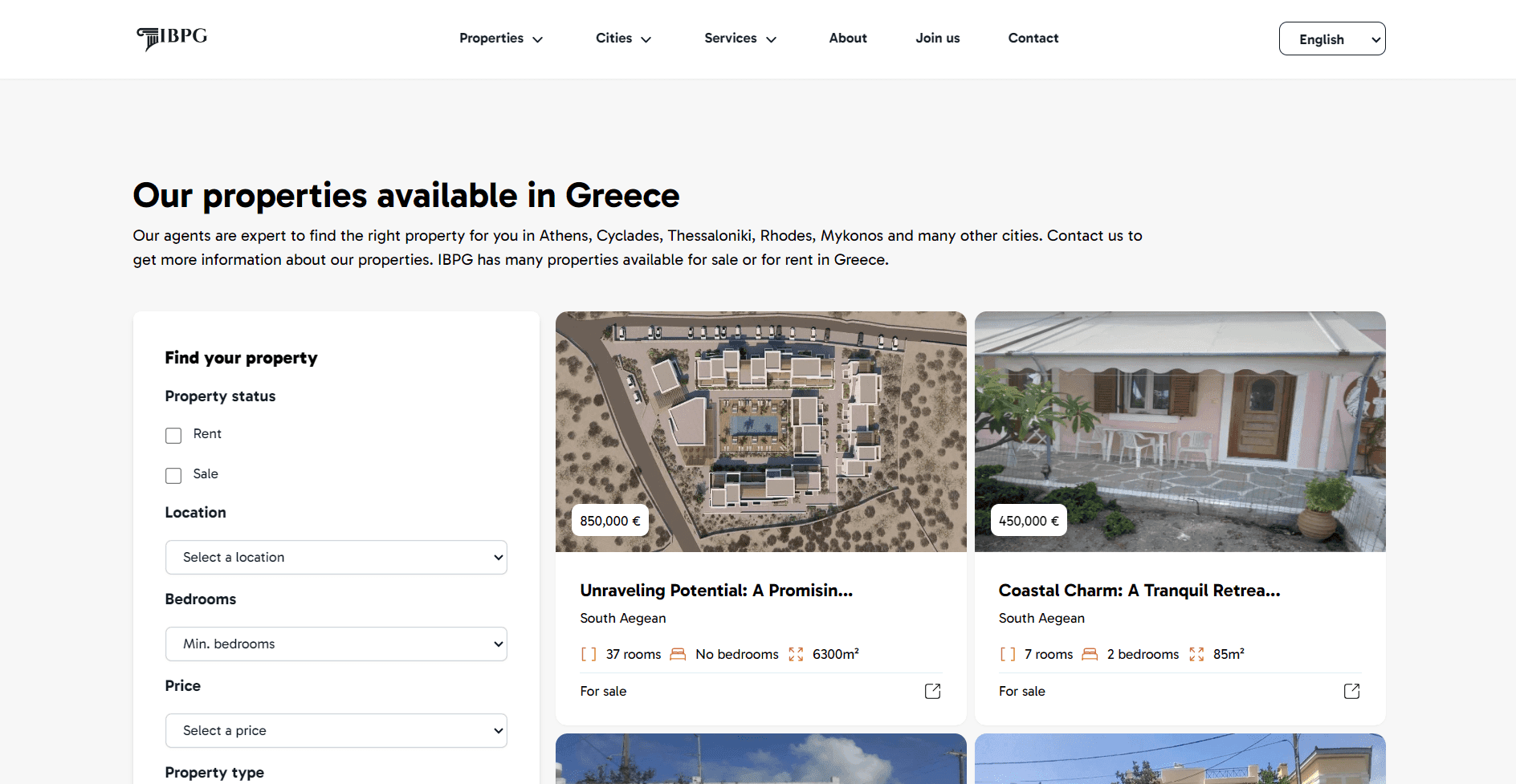Click the bed icon next to No bedrooms

click(x=679, y=654)
